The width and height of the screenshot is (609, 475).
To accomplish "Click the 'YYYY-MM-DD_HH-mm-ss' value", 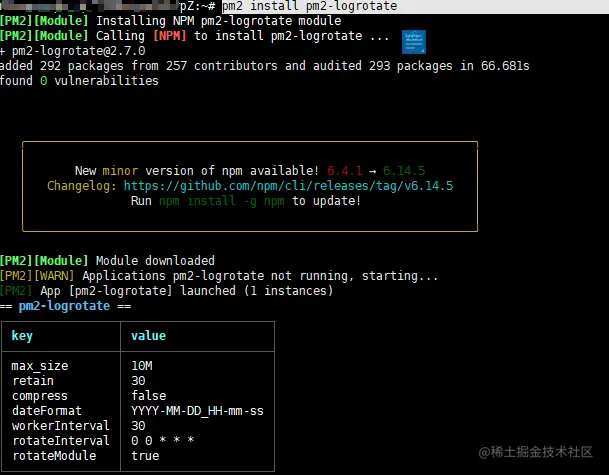I will [197, 411].
